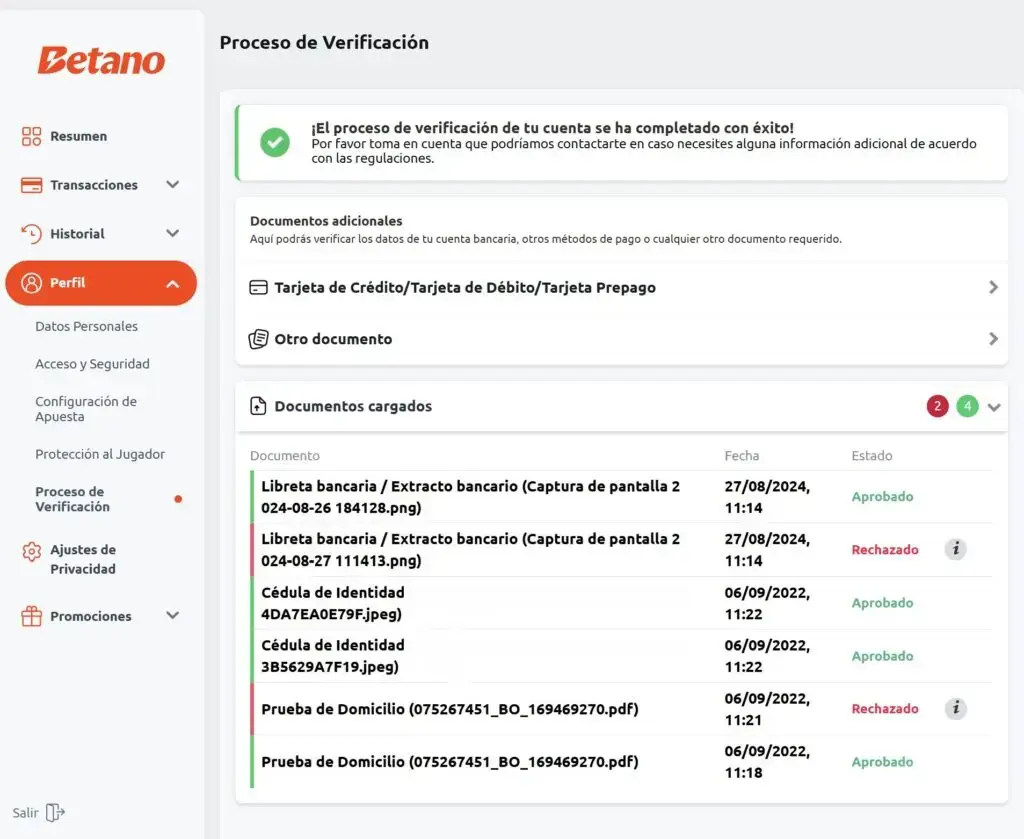
Task: Click info icon for rejected Prueba de Domicilio
Action: coord(956,709)
